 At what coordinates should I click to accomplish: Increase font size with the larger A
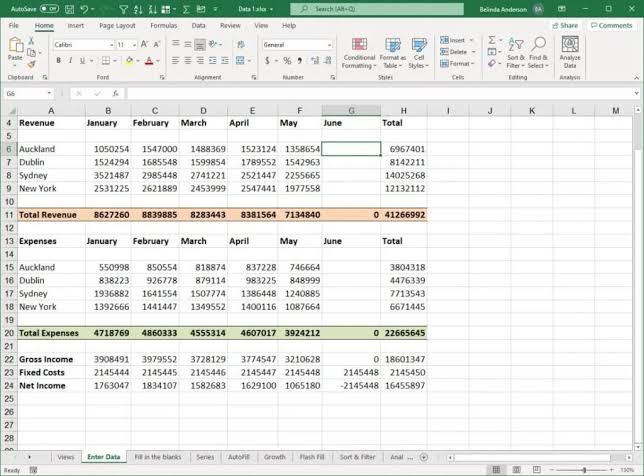pos(144,44)
